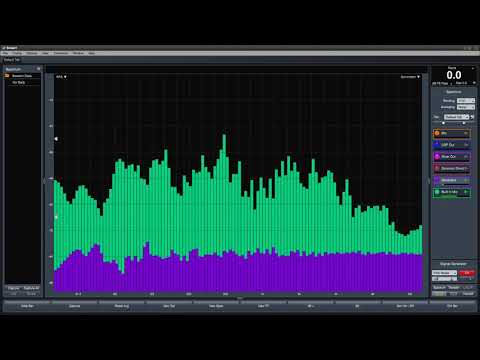The height and width of the screenshot is (360, 480).
Task: Toggle the Built-in Mic engine play button
Action: [x=466, y=192]
